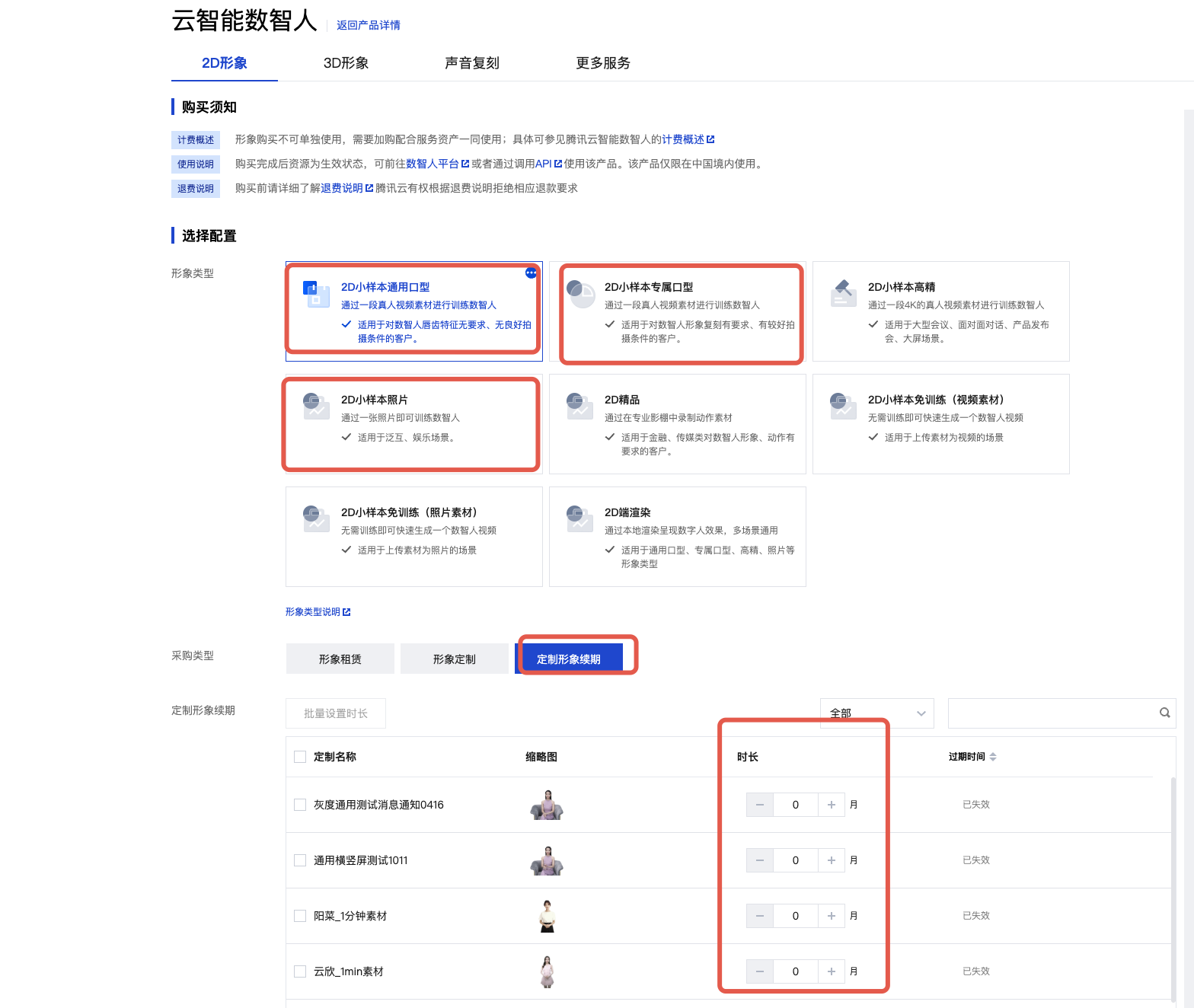The image size is (1194, 1008).
Task: Toggle the select-all checkbox beside 定制名称
Action: coord(300,757)
